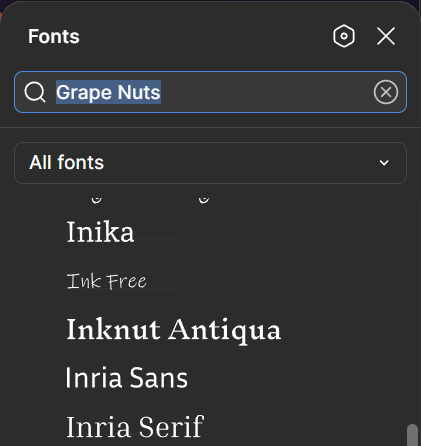Image resolution: width=421 pixels, height=446 pixels.
Task: Open font settings via the hexagon icon
Action: coord(344,36)
